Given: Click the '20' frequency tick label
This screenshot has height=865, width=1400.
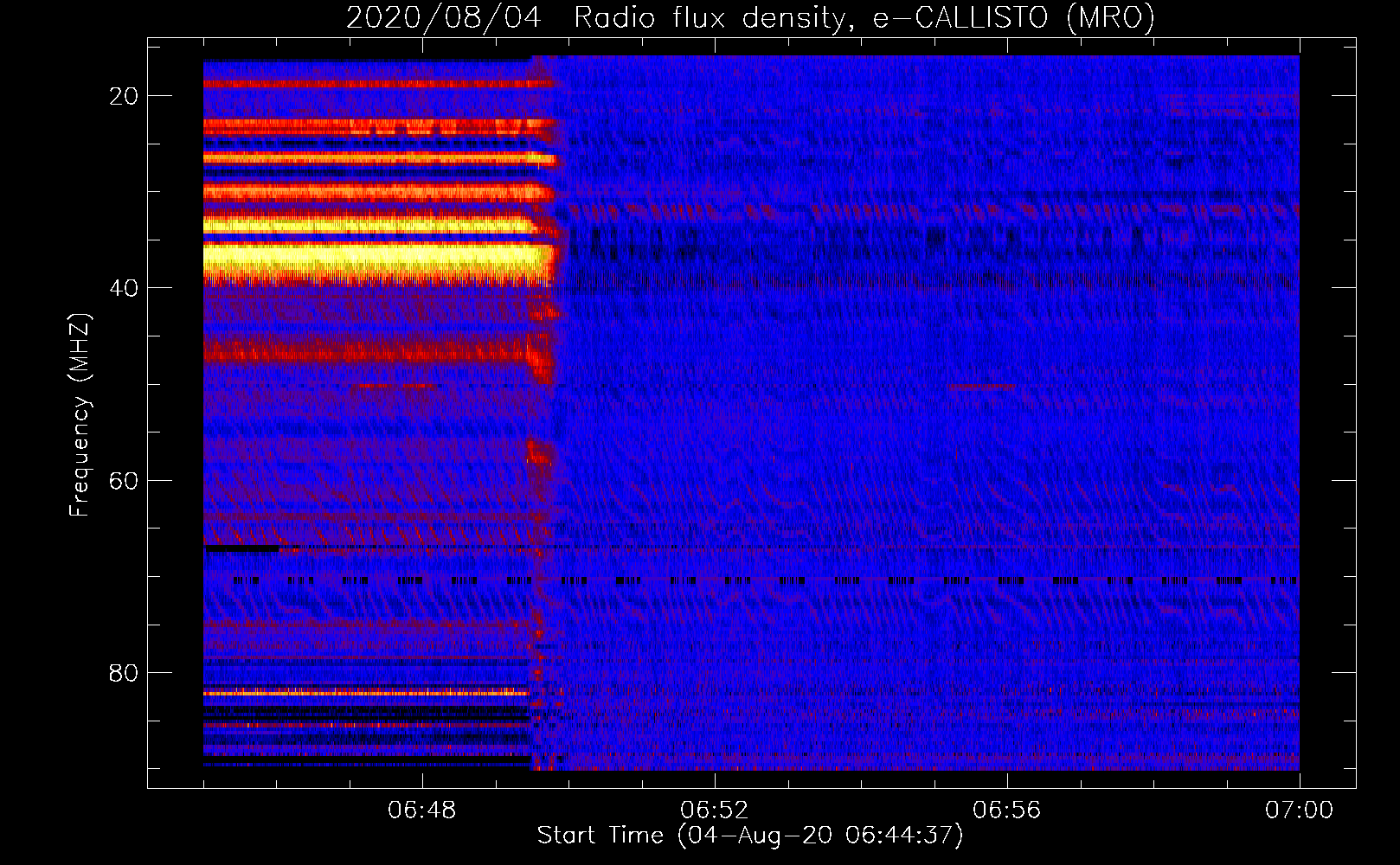Looking at the screenshot, I should tap(124, 96).
